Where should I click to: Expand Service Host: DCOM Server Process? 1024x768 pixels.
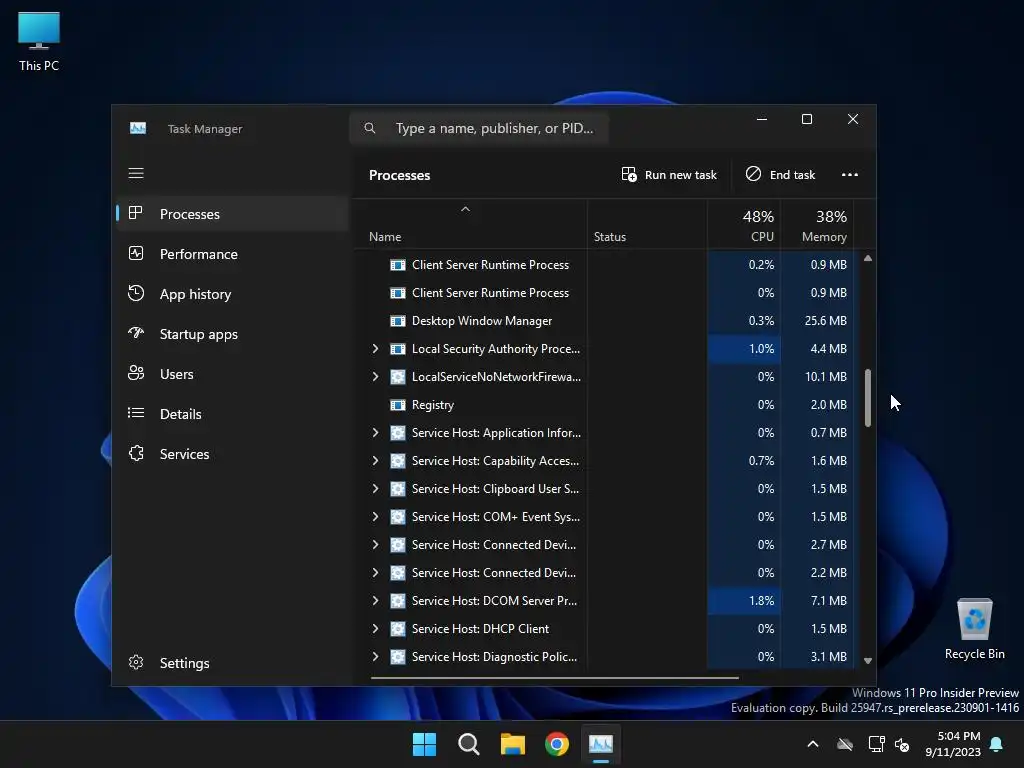[376, 601]
